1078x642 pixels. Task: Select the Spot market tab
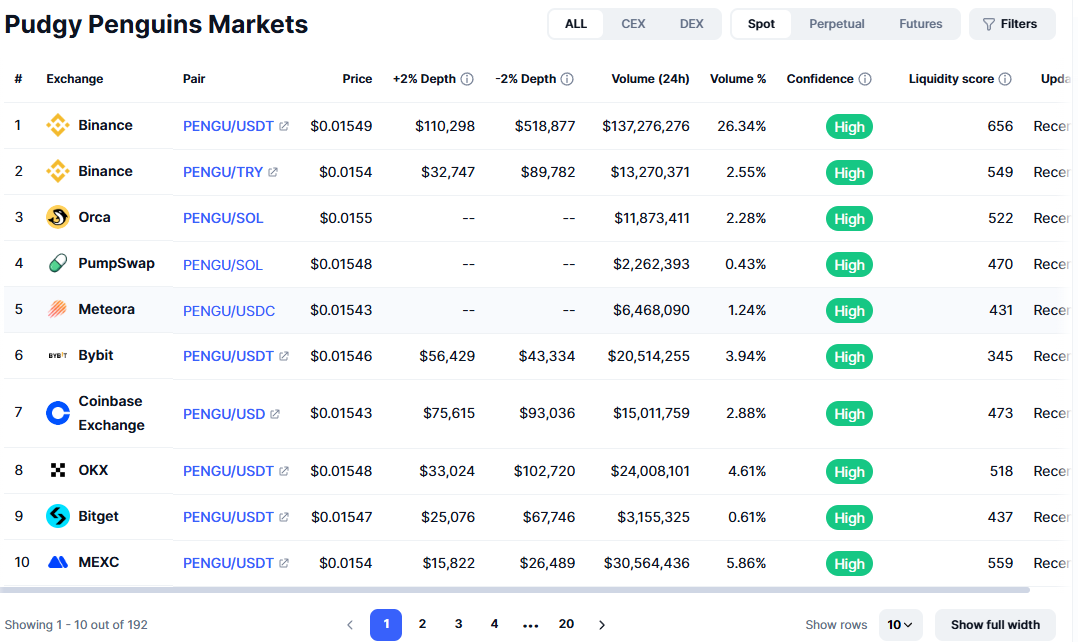click(761, 24)
